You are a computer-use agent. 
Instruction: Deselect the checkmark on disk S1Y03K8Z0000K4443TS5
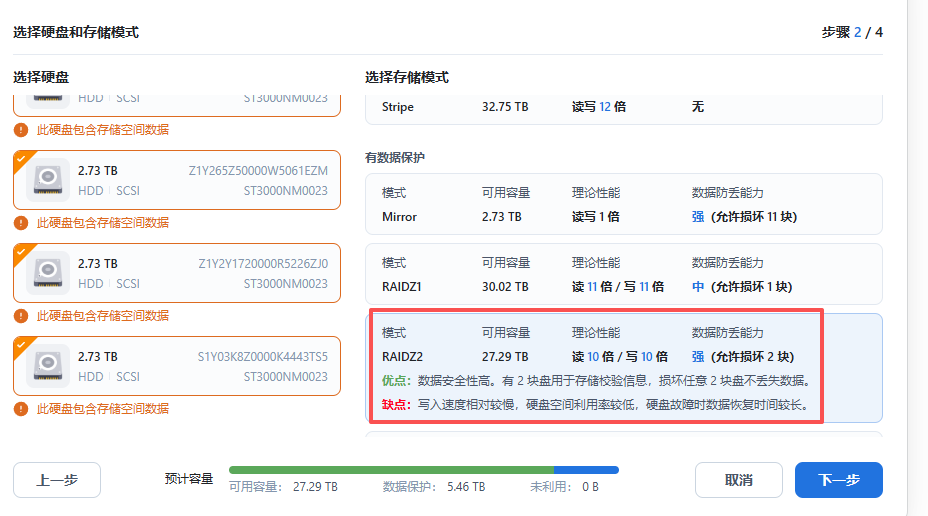[21, 342]
